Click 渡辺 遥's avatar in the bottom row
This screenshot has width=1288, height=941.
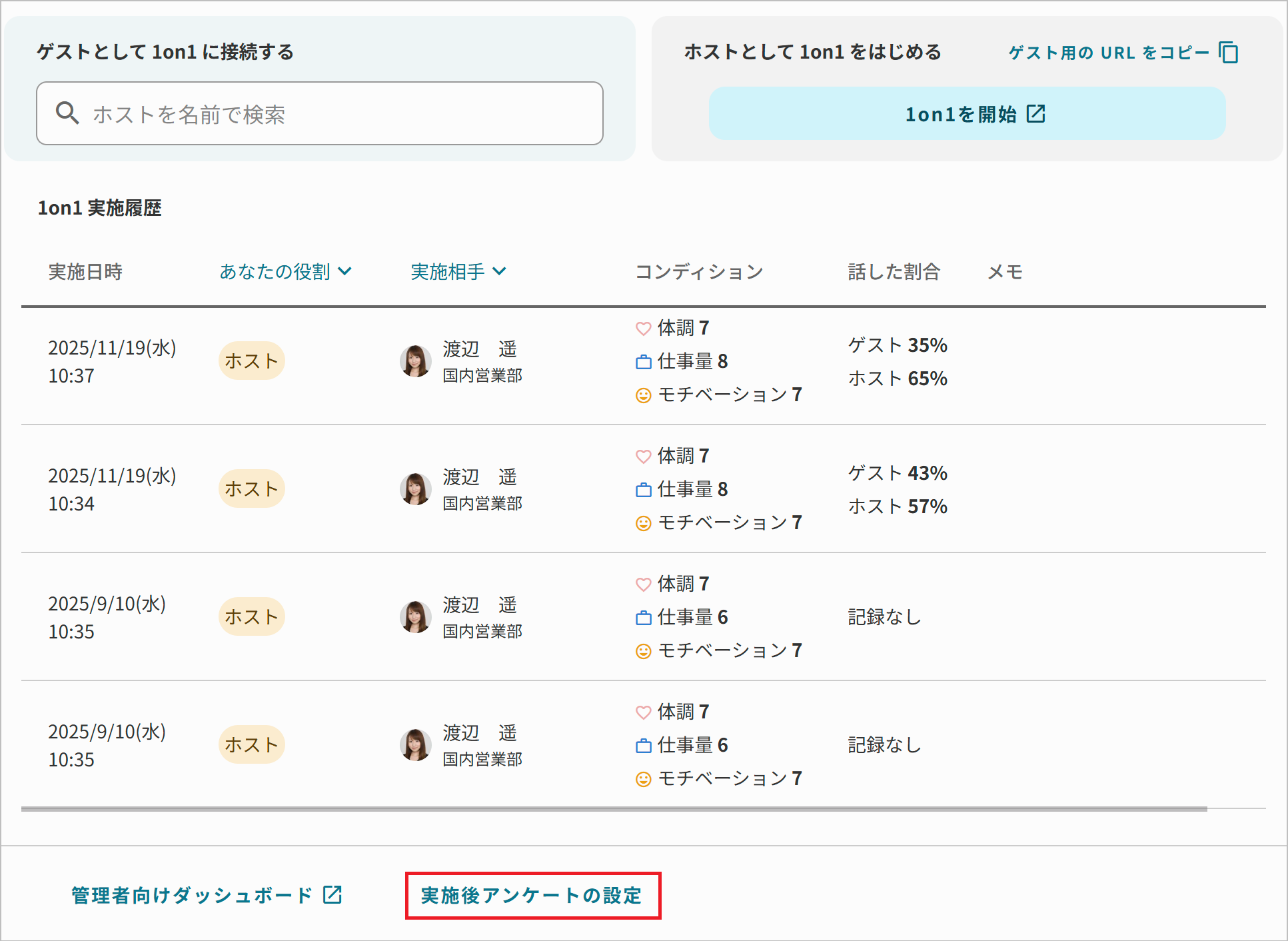click(x=415, y=745)
